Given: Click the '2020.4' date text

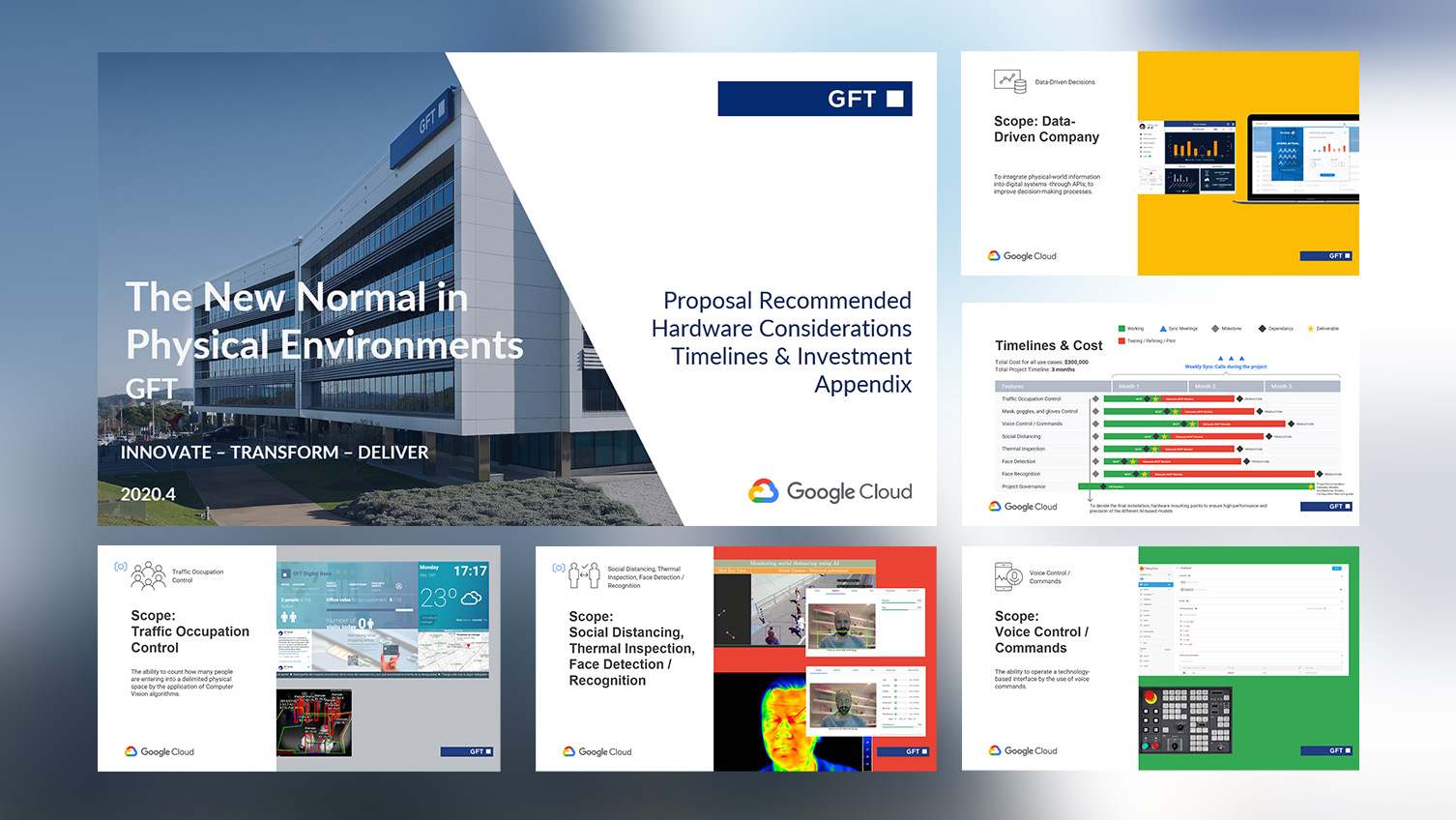Looking at the screenshot, I should (x=148, y=494).
